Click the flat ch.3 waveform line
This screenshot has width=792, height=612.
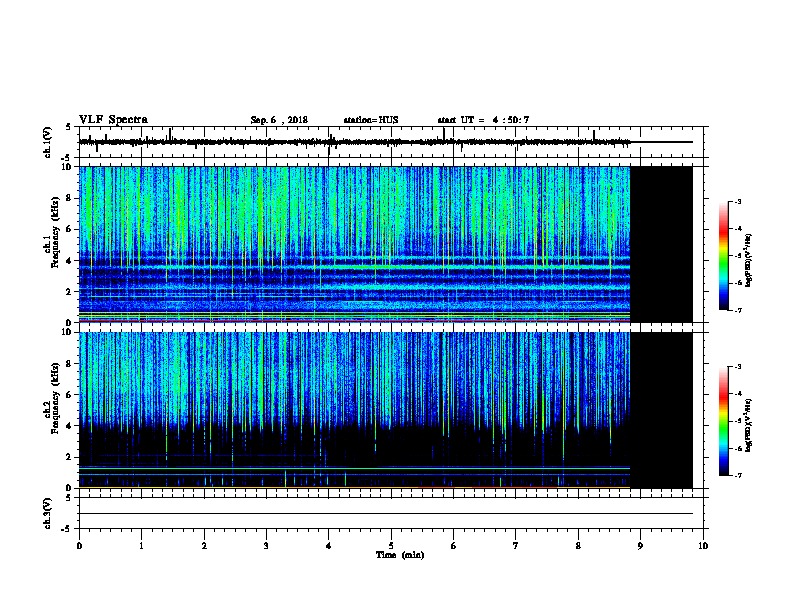pos(385,514)
